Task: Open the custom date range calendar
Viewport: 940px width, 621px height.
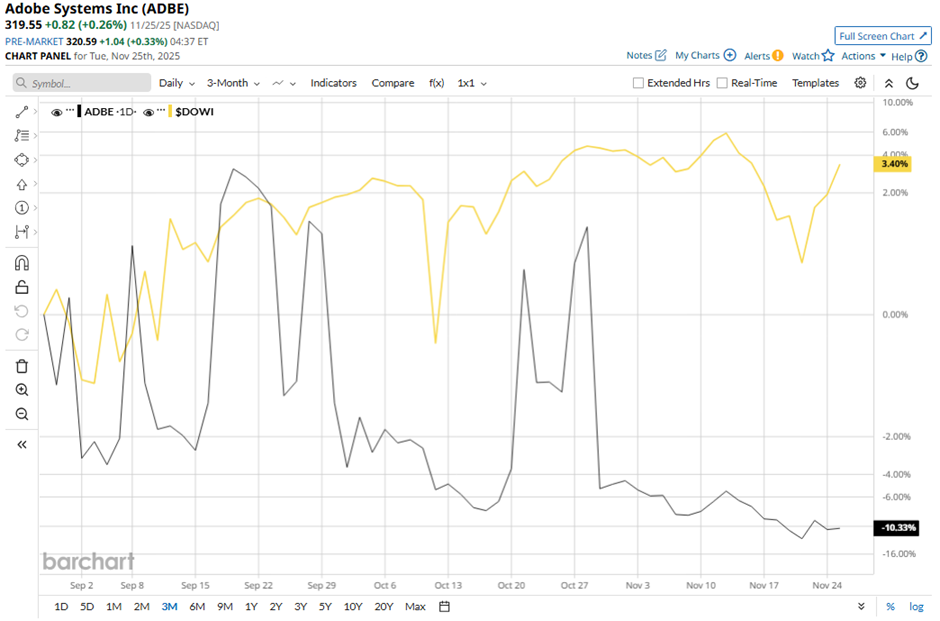Action: (444, 607)
